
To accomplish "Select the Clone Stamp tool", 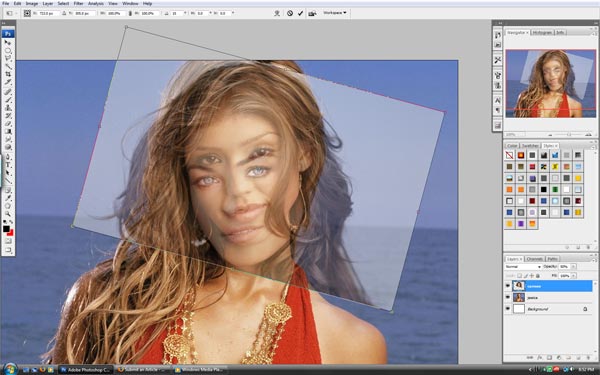I will (x=8, y=108).
